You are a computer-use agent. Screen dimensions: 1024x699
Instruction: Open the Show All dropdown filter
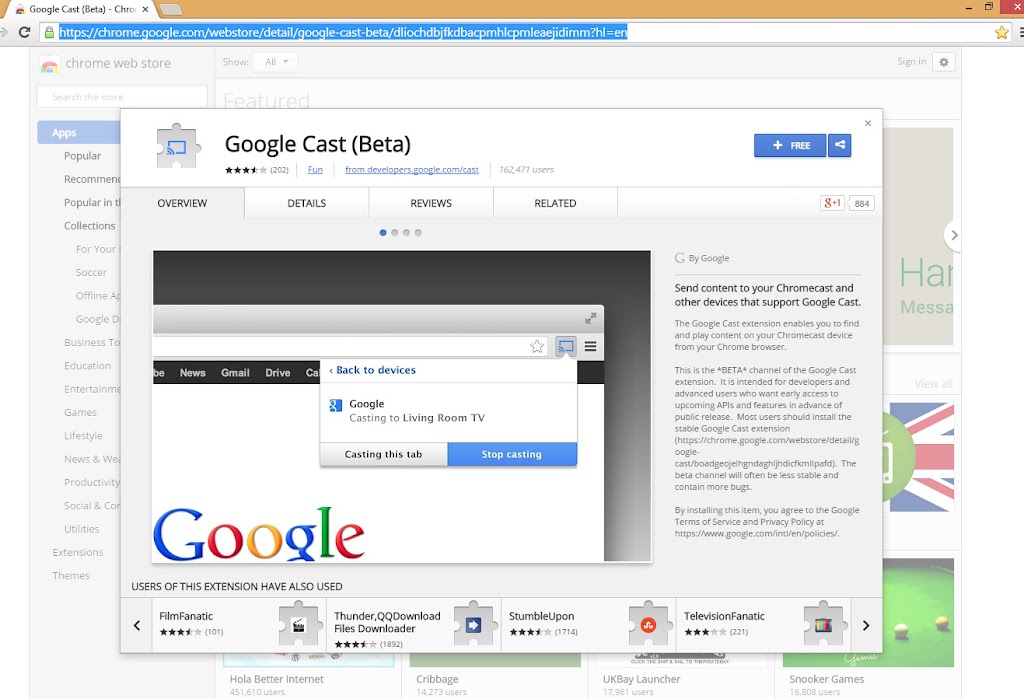[276, 62]
